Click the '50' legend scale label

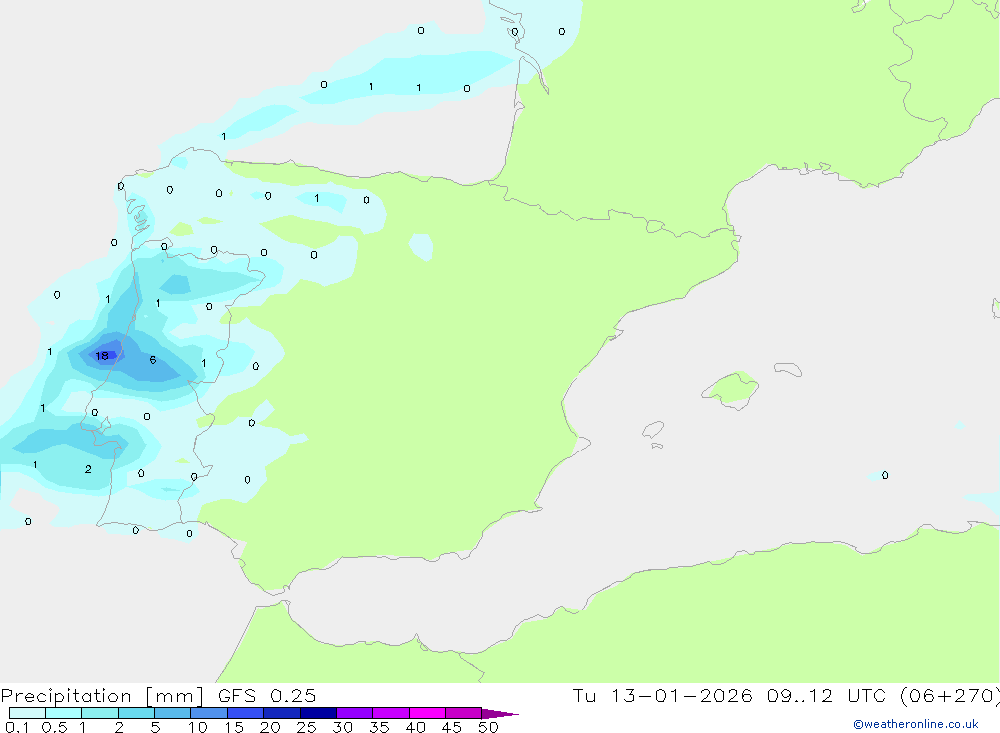[x=488, y=727]
